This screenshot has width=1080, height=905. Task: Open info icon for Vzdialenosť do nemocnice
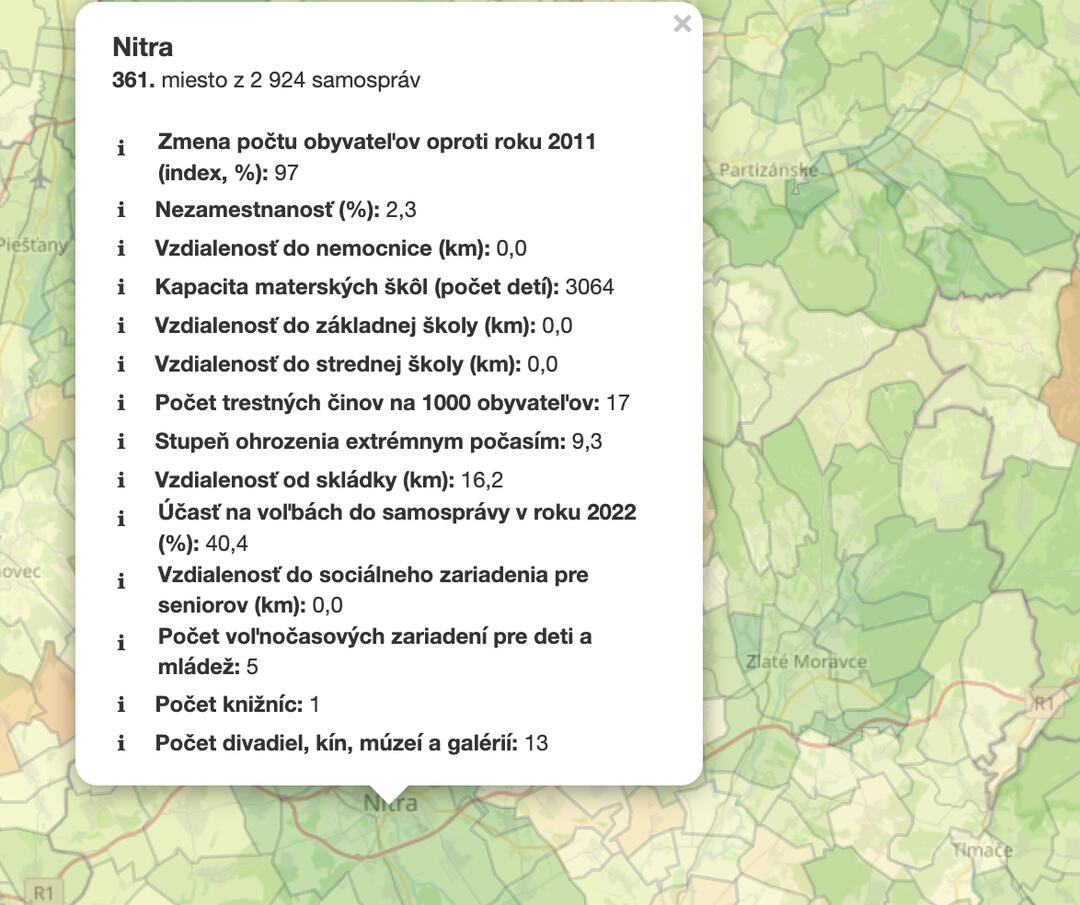click(x=121, y=249)
